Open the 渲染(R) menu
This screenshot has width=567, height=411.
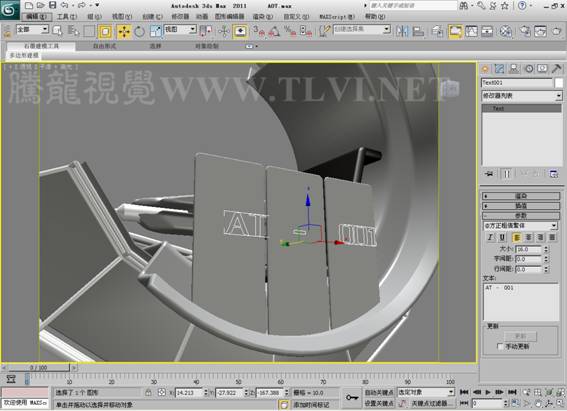pos(263,17)
